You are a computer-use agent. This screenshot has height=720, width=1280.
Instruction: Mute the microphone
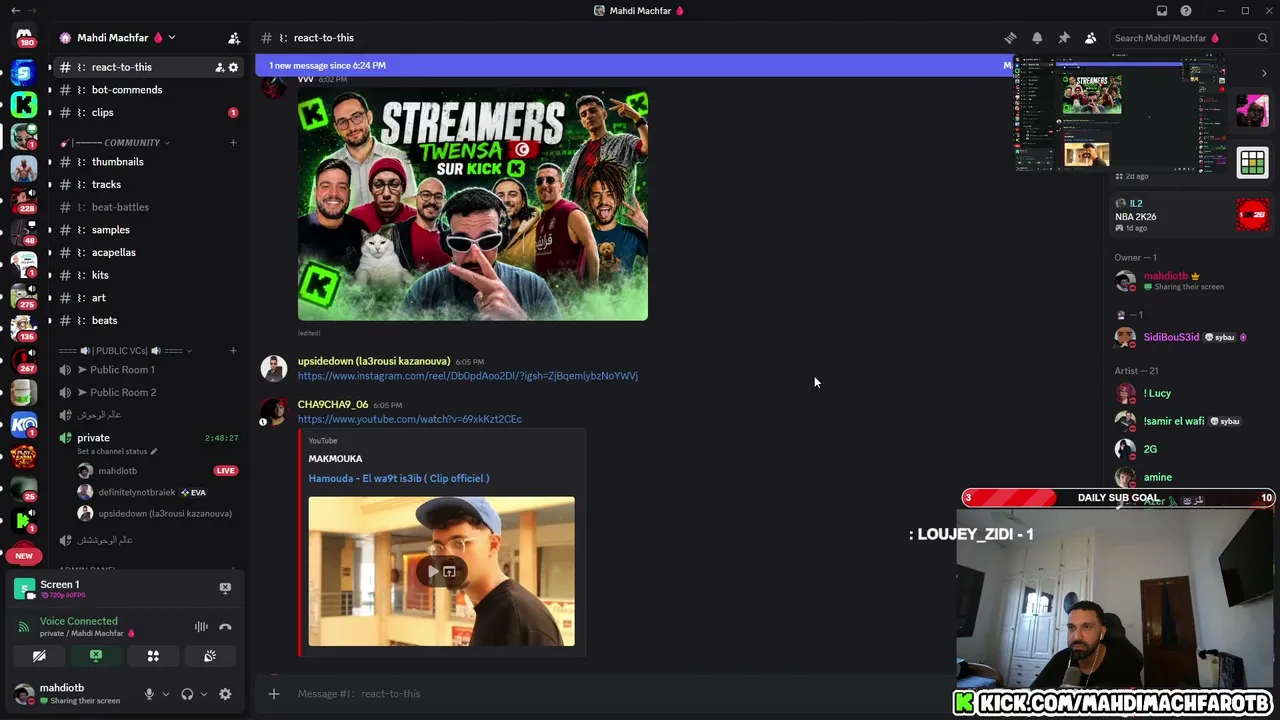tap(149, 694)
